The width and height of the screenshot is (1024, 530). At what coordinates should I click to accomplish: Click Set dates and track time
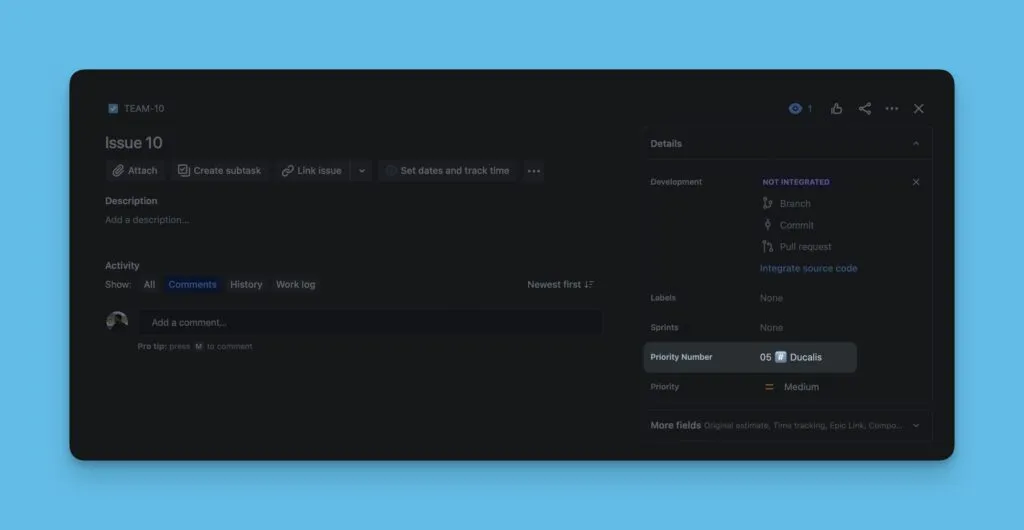[447, 171]
